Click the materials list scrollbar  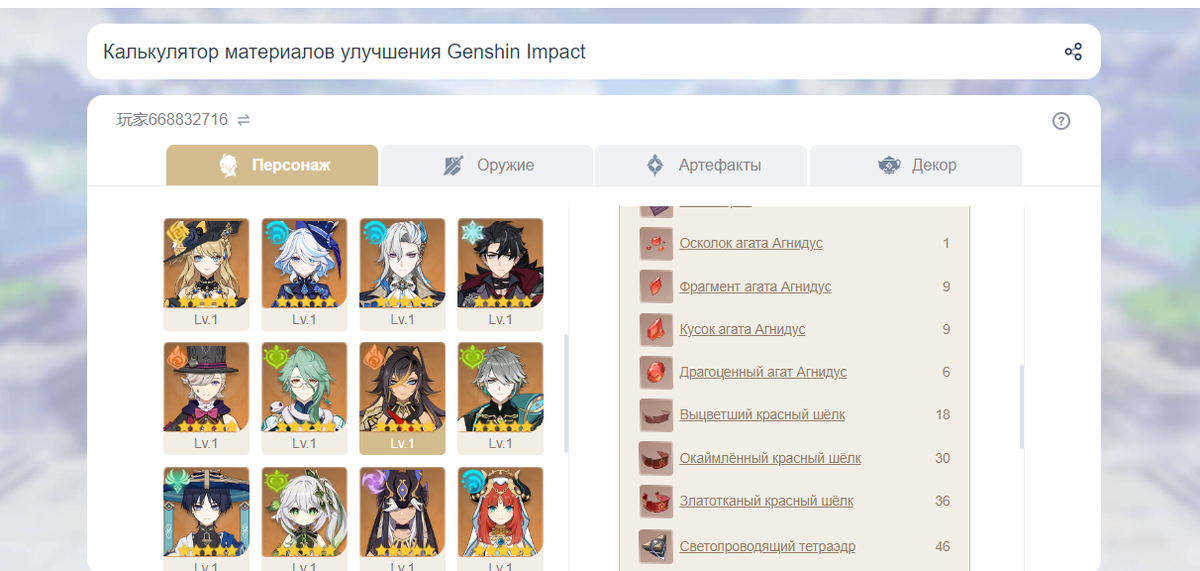pos(1021,407)
